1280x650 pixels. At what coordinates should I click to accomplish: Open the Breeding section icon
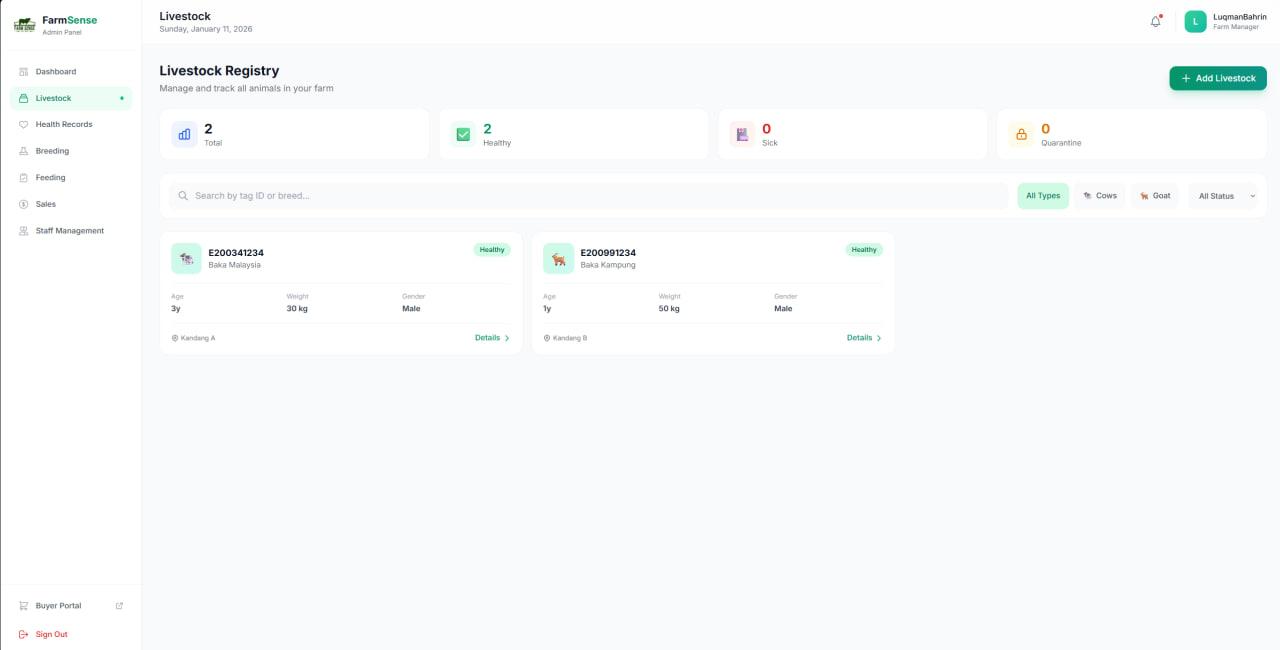click(x=23, y=151)
